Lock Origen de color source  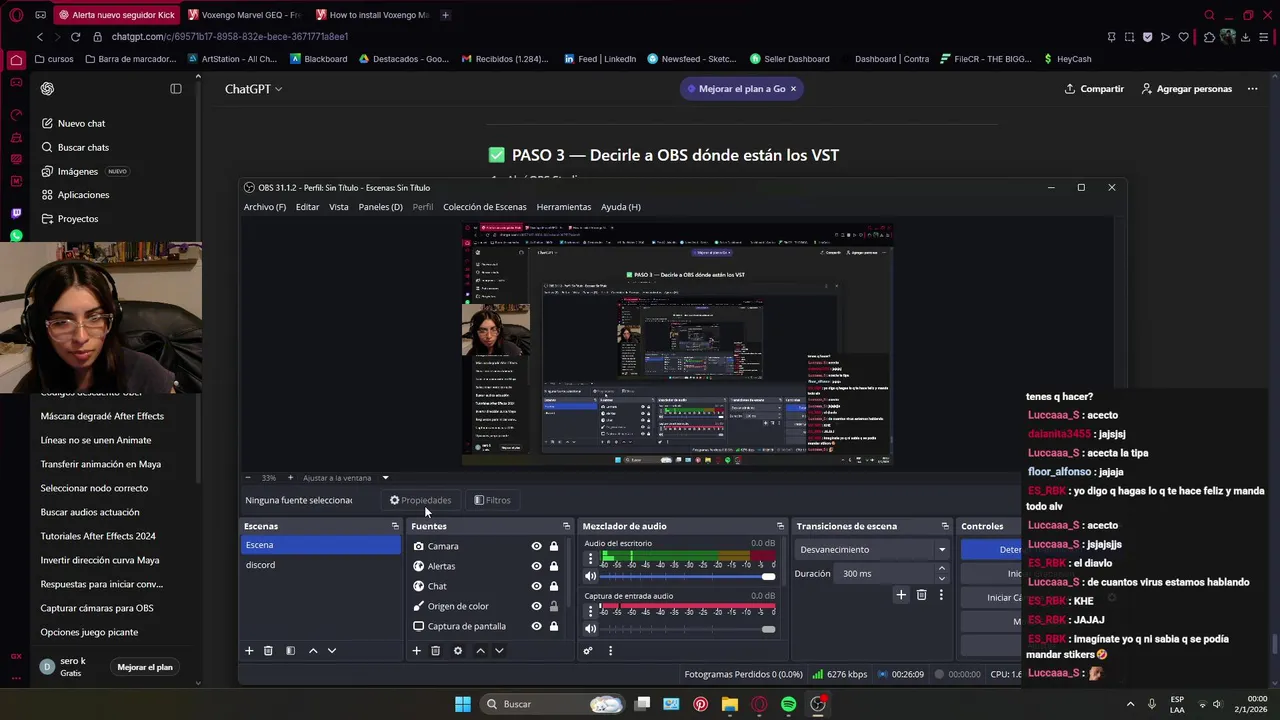pos(554,606)
